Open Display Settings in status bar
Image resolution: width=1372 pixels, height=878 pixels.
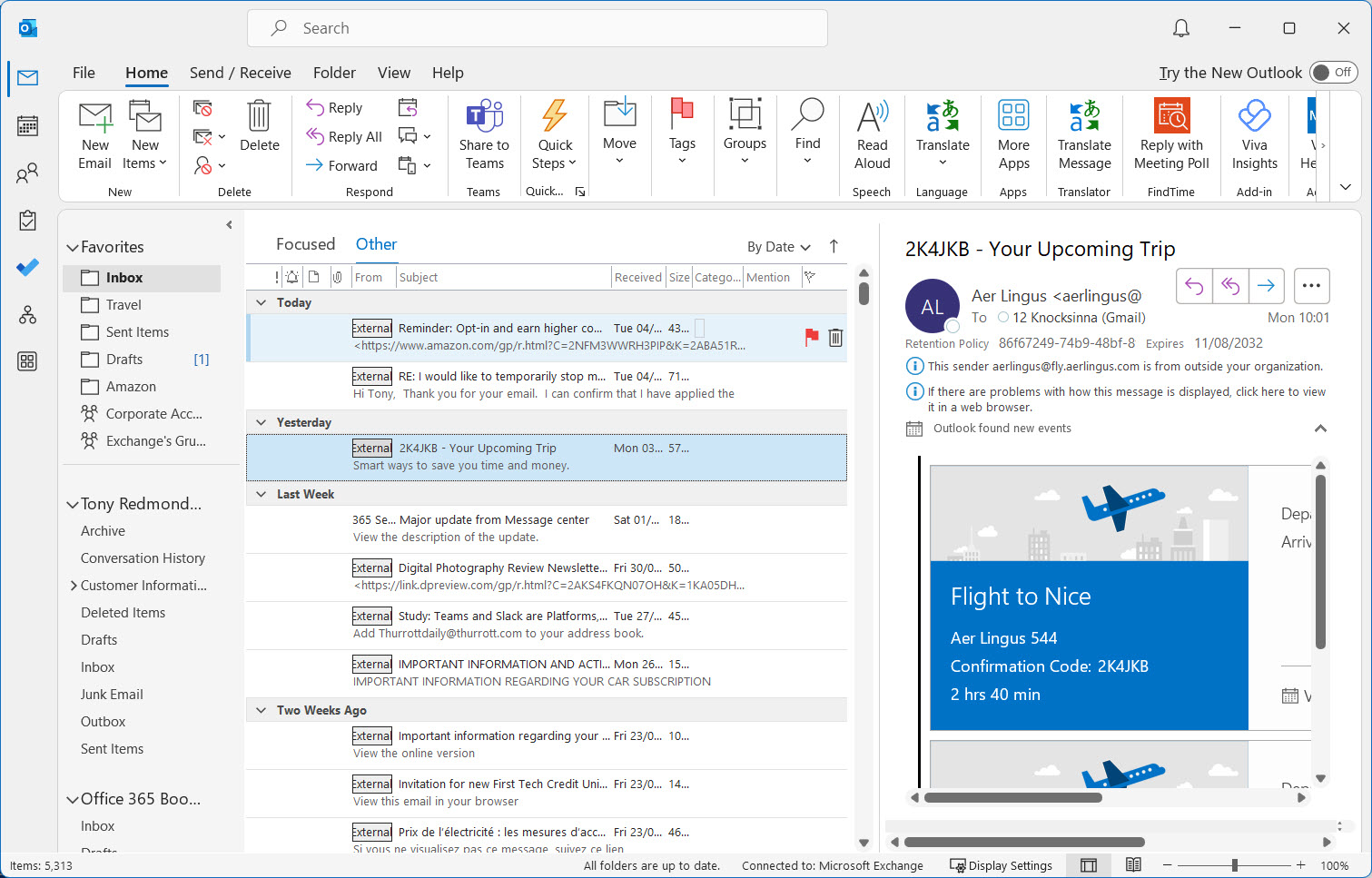(x=1001, y=865)
